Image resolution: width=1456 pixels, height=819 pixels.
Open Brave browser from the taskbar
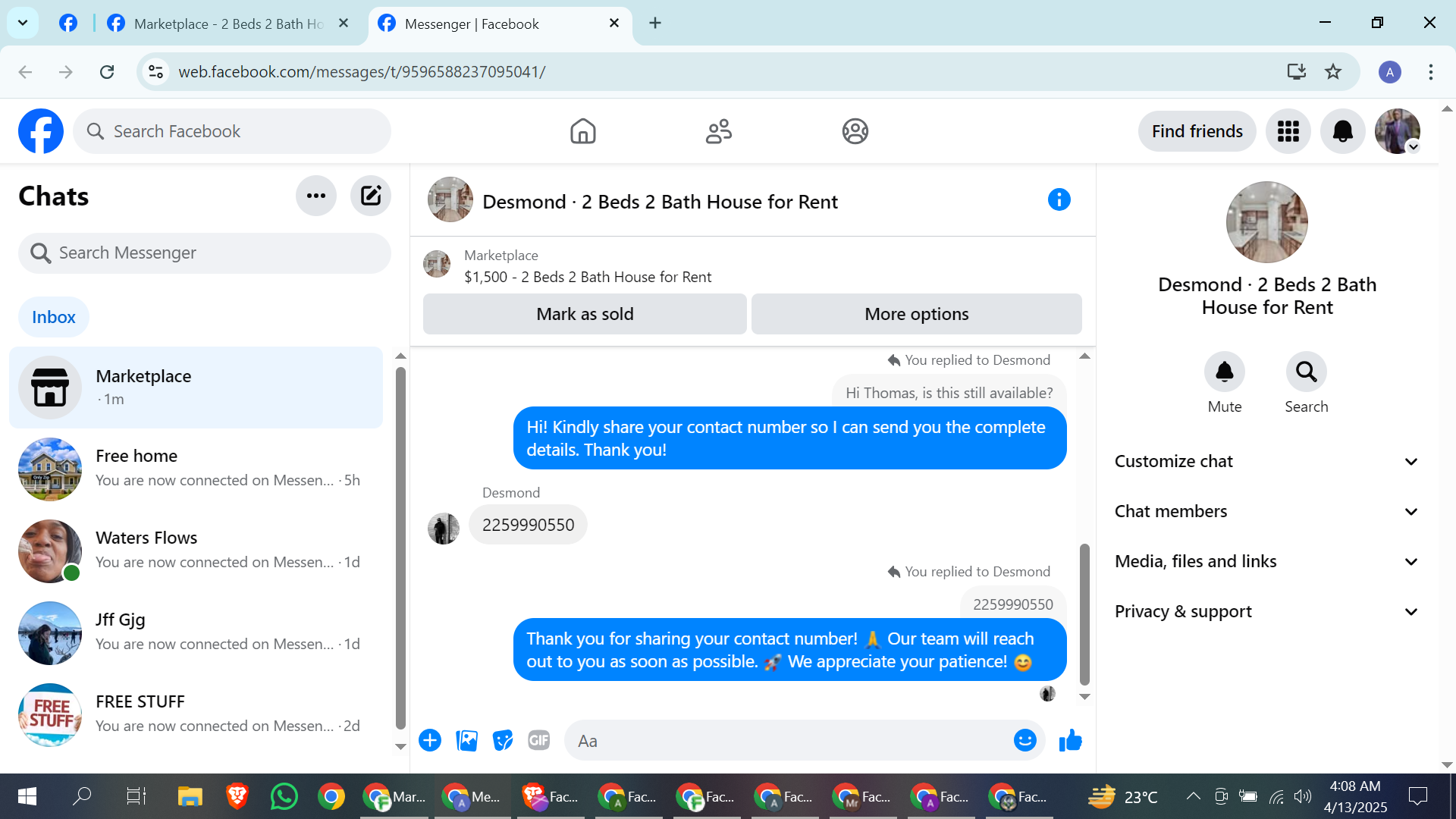point(237,796)
